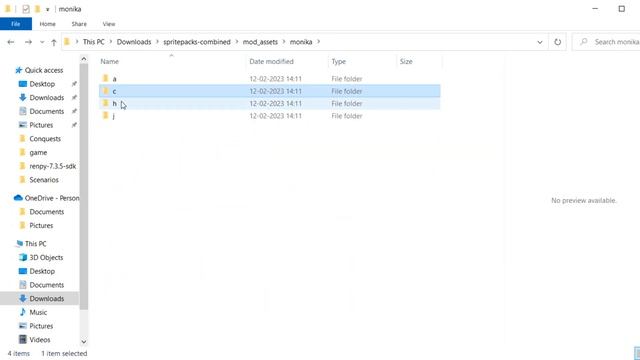The height and width of the screenshot is (360, 640).
Task: Click mod_assets in the address breadcrumb
Action: pyautogui.click(x=260, y=42)
